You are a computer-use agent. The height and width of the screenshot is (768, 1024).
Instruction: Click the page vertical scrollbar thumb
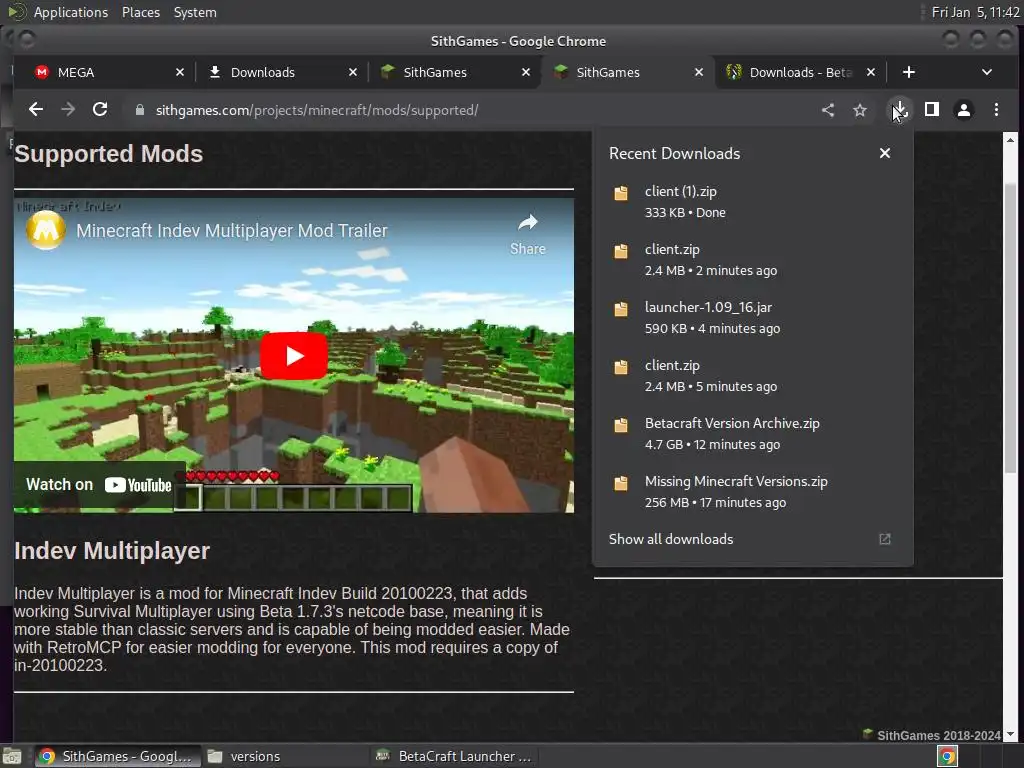click(1010, 328)
